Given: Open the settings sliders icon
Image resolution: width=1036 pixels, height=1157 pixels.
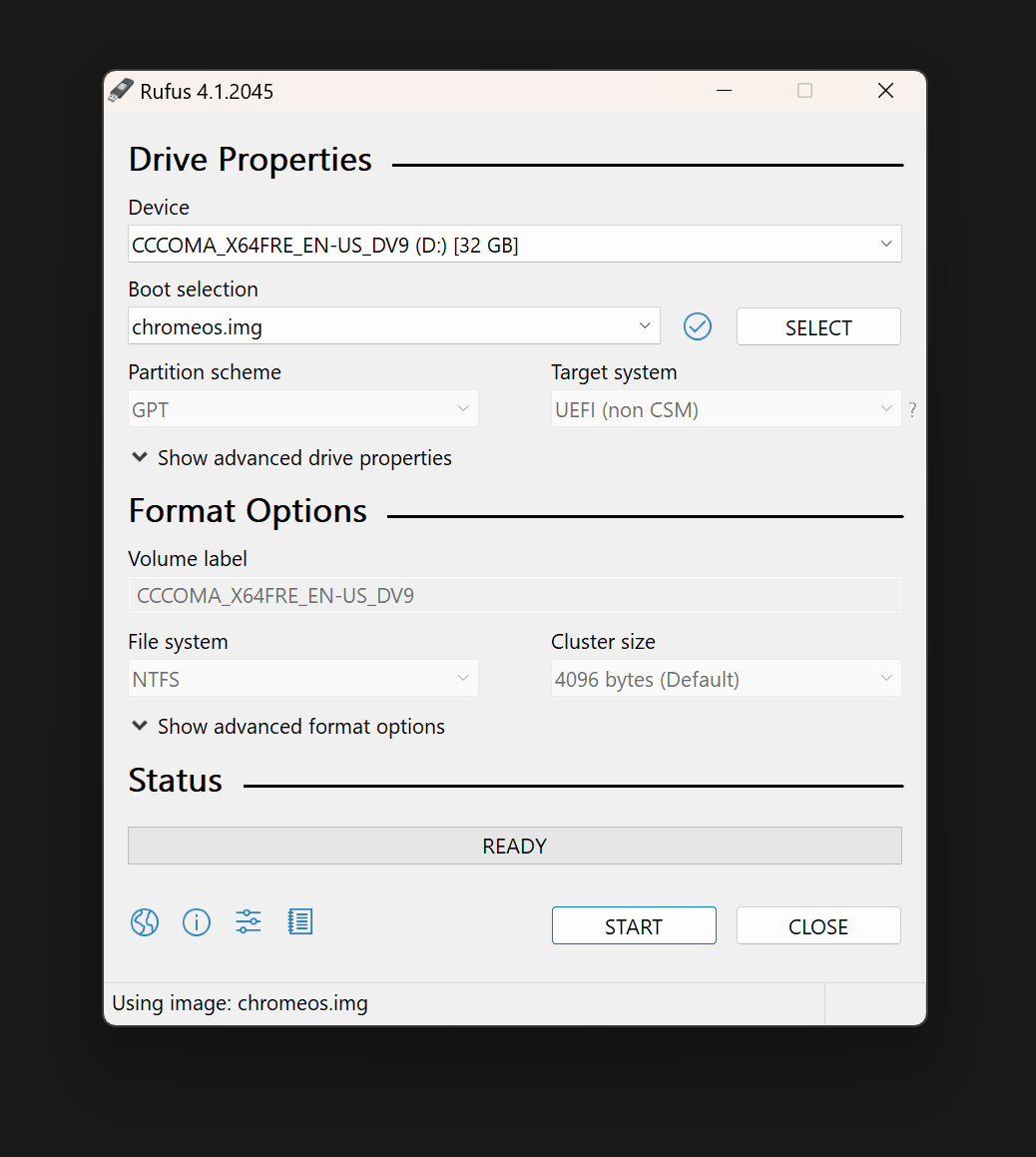Looking at the screenshot, I should click(249, 922).
